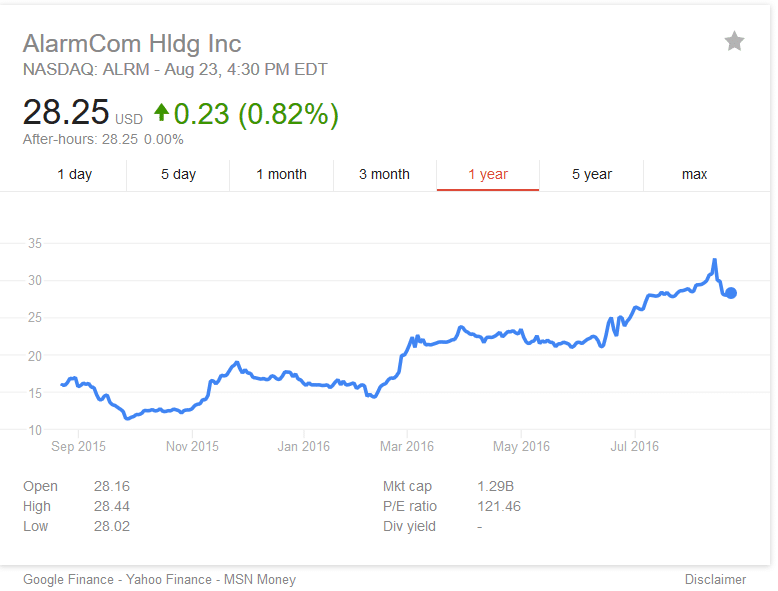Screen dimensions: 778x591
Task: Click the blue current-price dot on chart
Action: click(x=731, y=293)
